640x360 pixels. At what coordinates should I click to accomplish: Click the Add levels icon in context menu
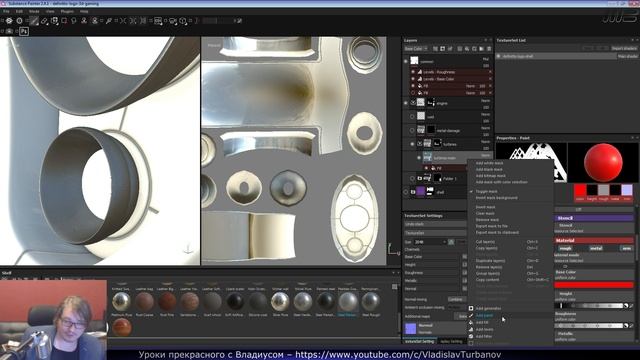pos(471,329)
